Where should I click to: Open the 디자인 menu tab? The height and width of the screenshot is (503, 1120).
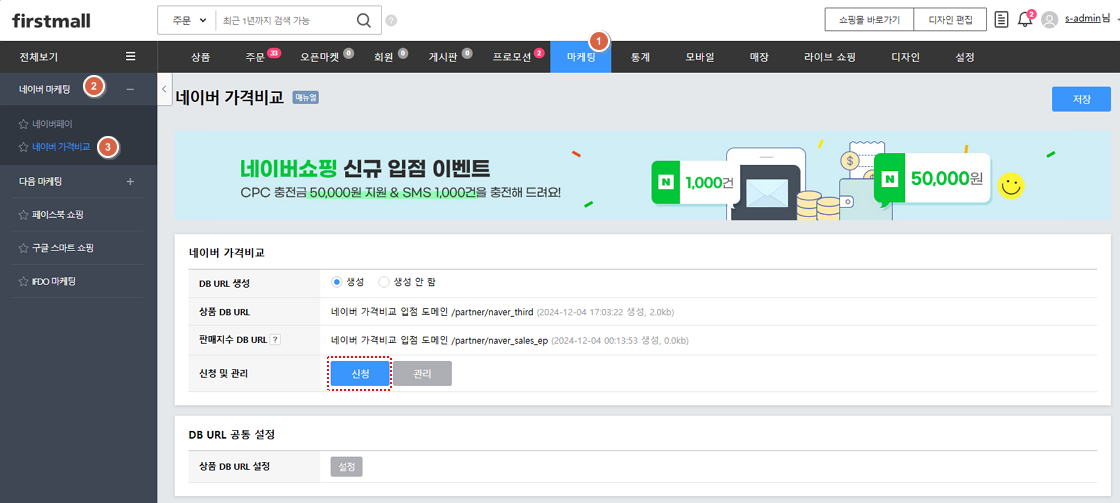[x=906, y=57]
